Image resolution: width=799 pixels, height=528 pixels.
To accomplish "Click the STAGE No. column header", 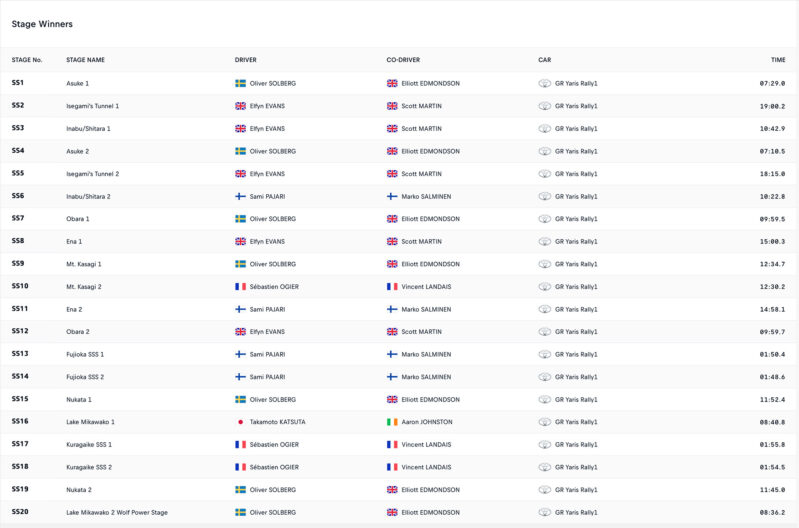I will click(27, 60).
